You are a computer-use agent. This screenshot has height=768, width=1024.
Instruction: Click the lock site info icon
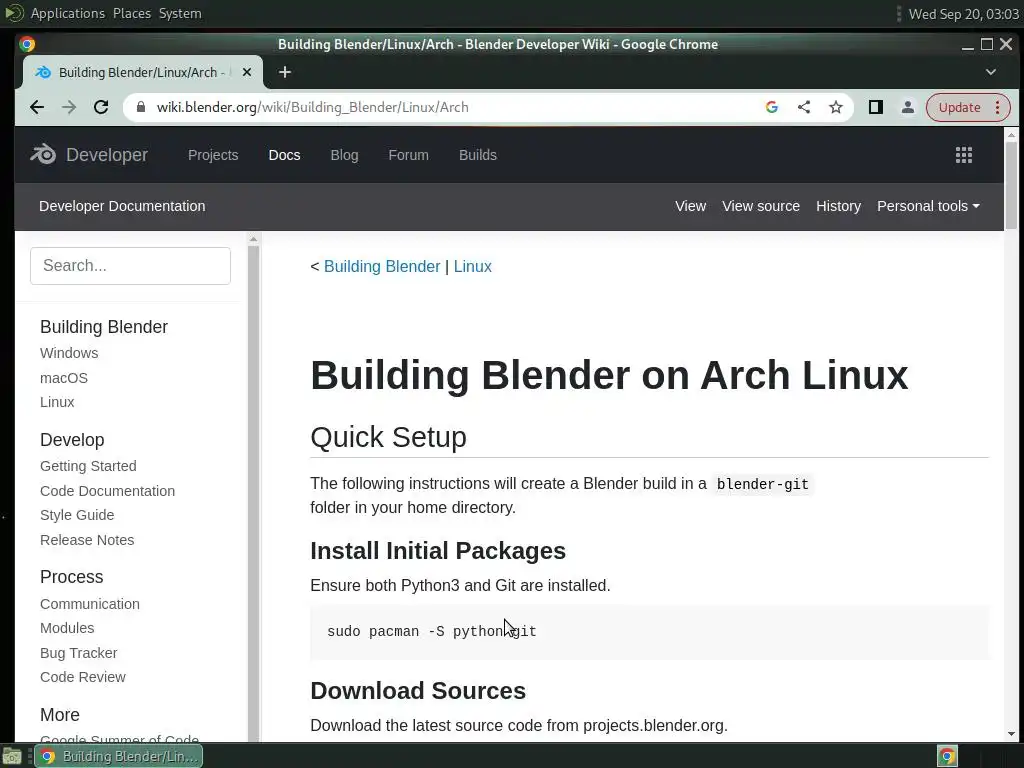[x=140, y=107]
